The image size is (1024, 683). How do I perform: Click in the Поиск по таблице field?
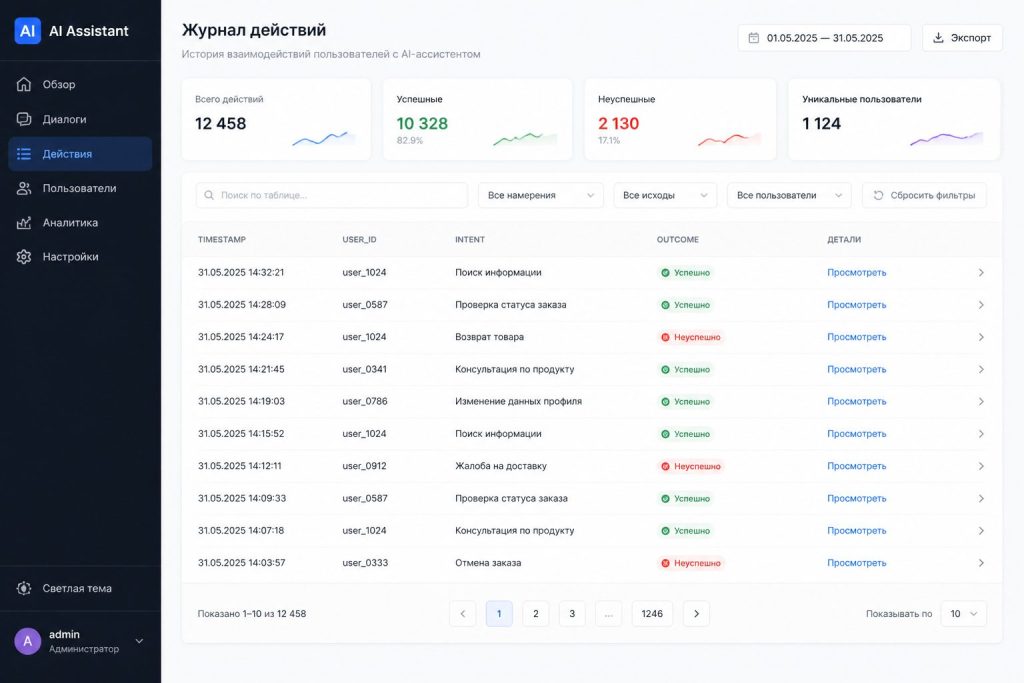[x=332, y=195]
